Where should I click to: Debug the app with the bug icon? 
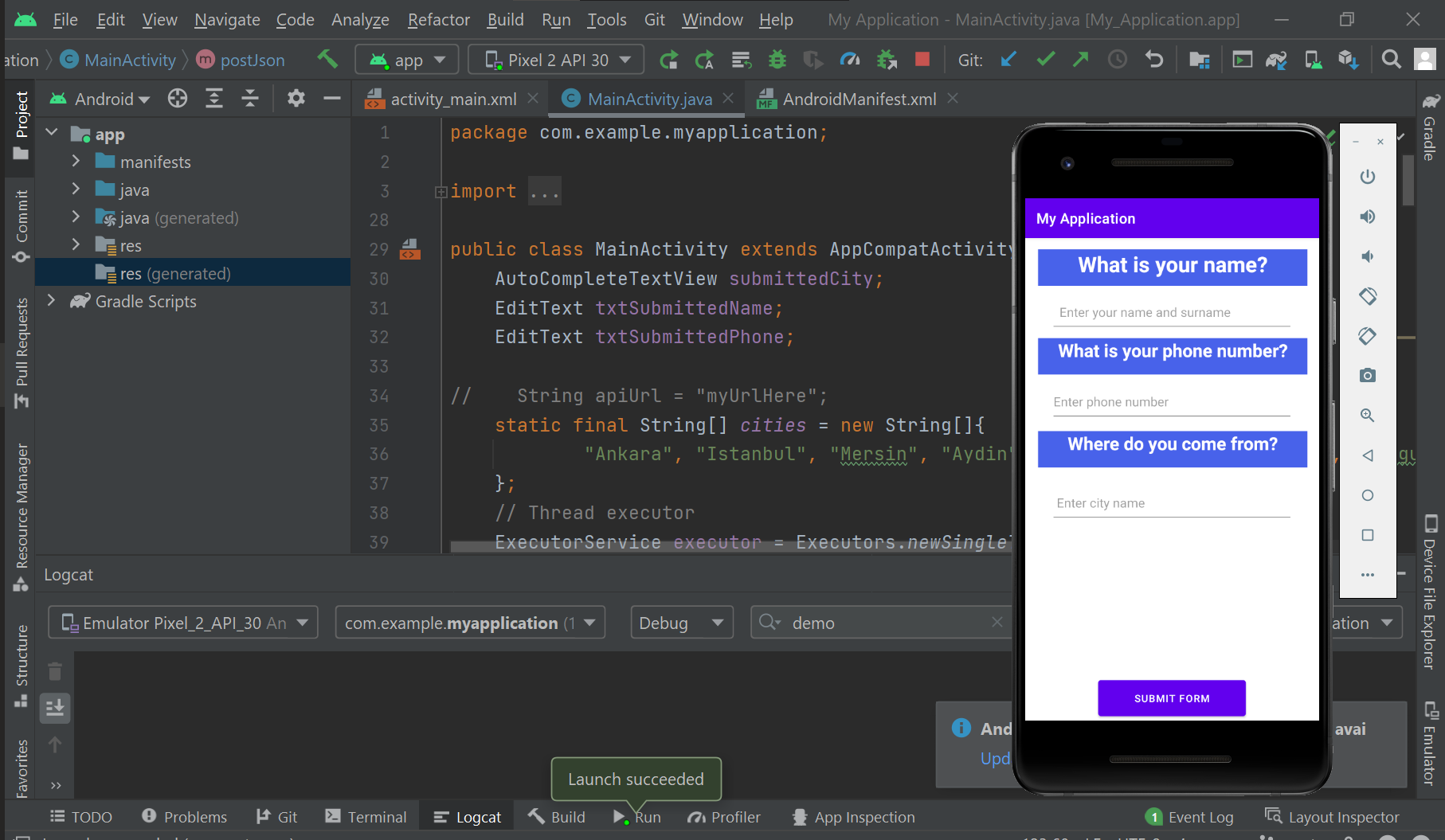(777, 59)
